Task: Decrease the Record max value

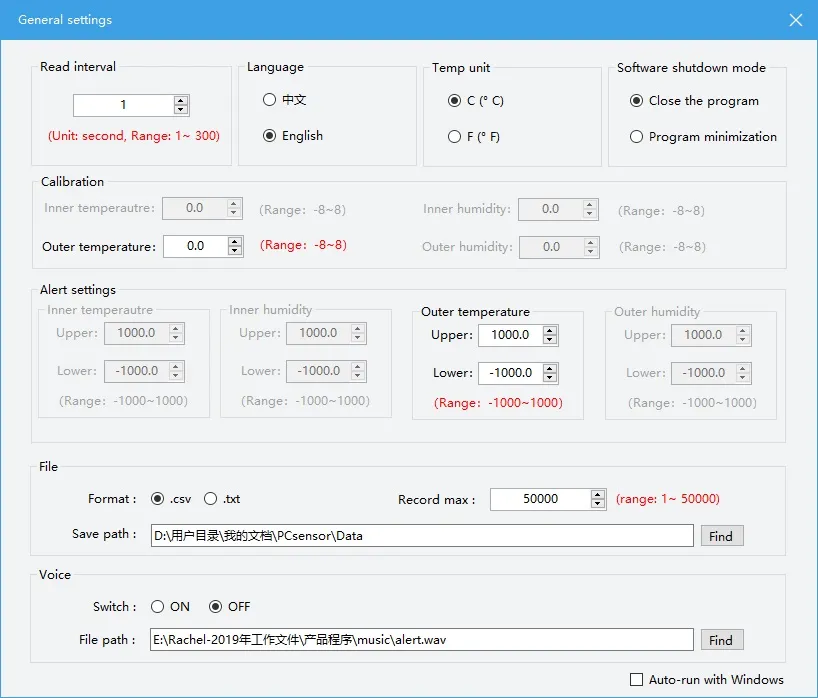Action: click(598, 504)
